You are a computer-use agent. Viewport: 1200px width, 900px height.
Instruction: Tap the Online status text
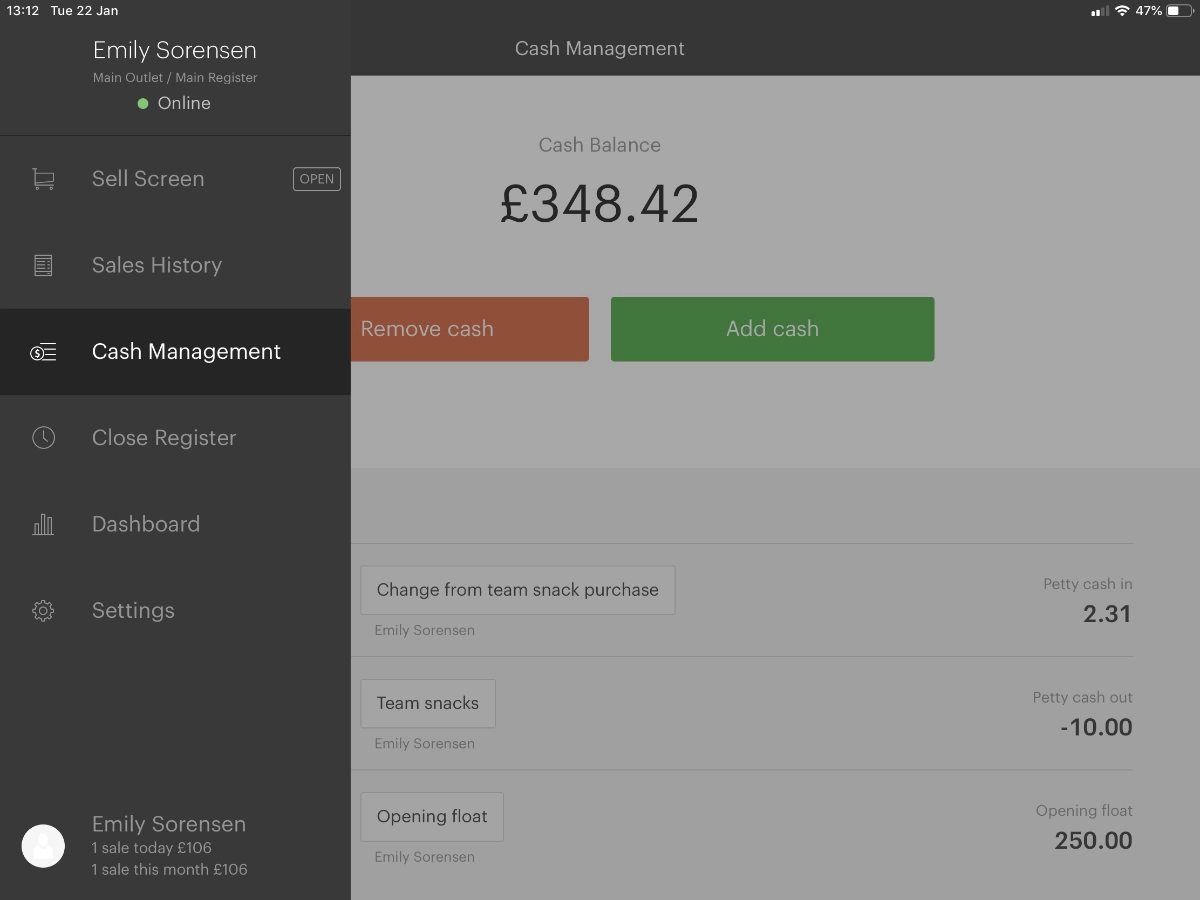(x=184, y=103)
